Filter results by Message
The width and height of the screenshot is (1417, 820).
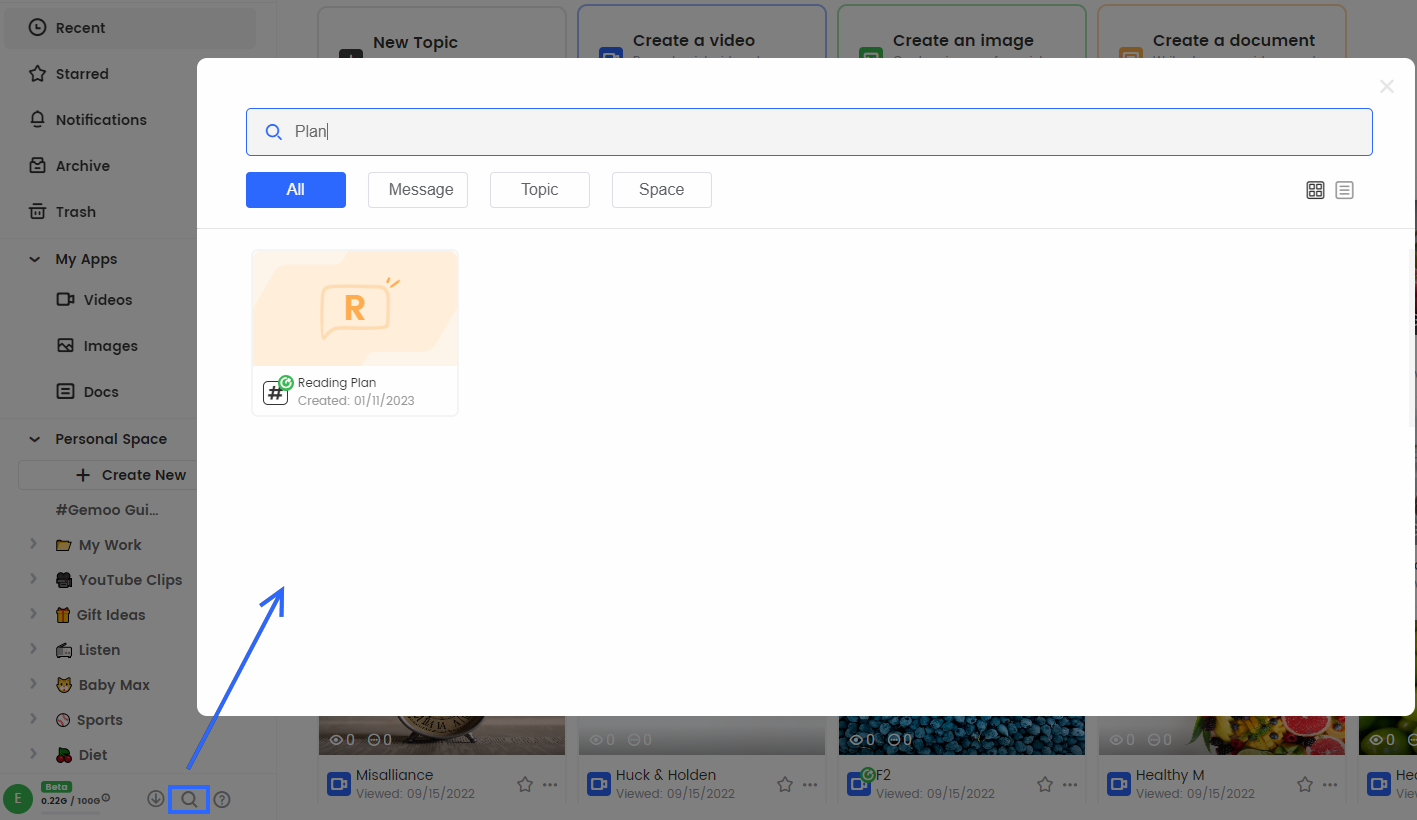click(x=418, y=190)
